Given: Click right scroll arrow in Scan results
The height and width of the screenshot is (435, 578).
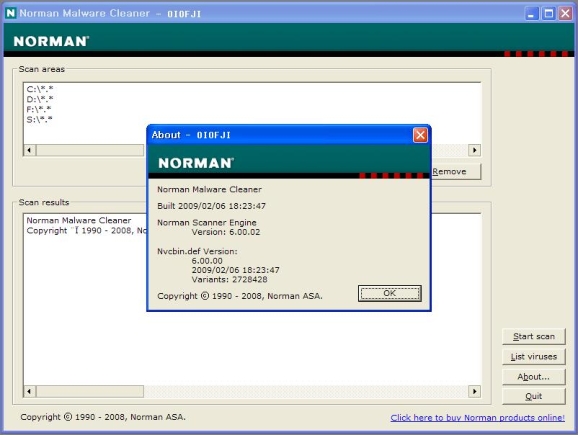Looking at the screenshot, I should point(474,391).
